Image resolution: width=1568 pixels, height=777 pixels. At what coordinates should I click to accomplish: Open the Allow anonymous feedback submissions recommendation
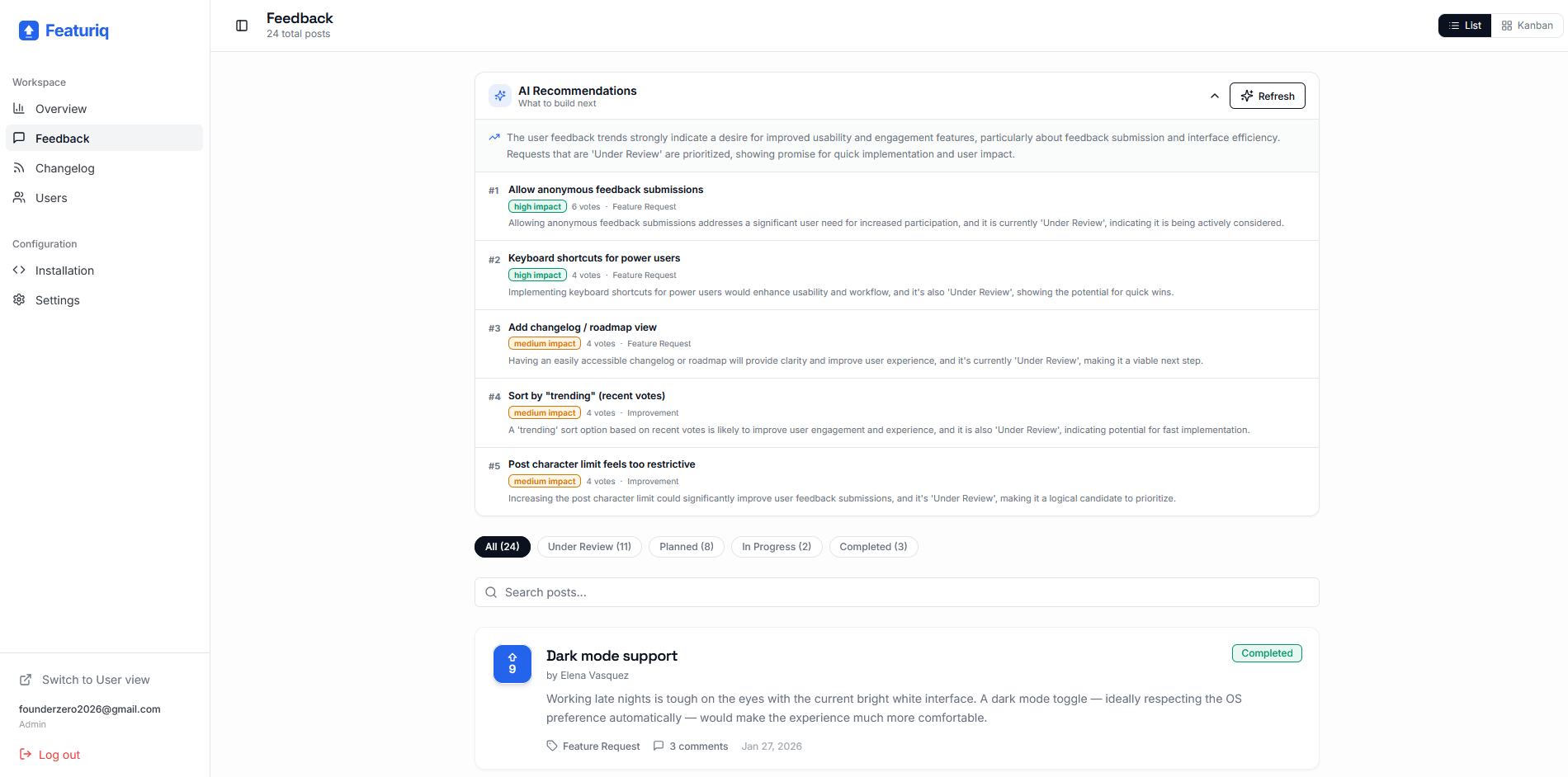tap(606, 190)
